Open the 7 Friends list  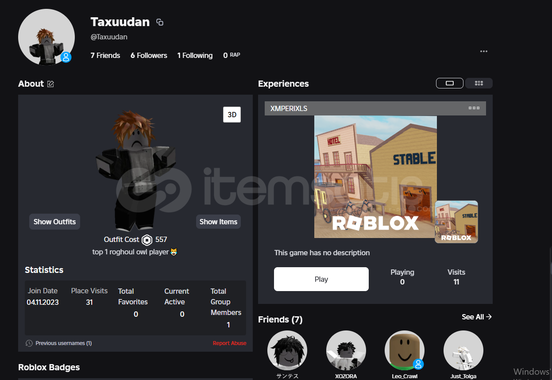[x=105, y=55]
